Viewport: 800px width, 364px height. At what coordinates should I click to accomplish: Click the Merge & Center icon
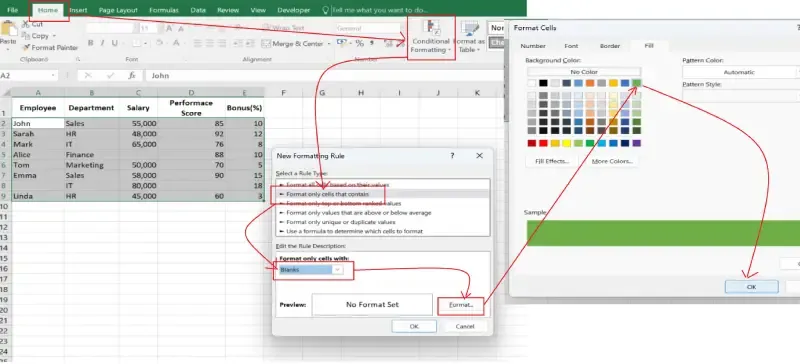tap(265, 44)
